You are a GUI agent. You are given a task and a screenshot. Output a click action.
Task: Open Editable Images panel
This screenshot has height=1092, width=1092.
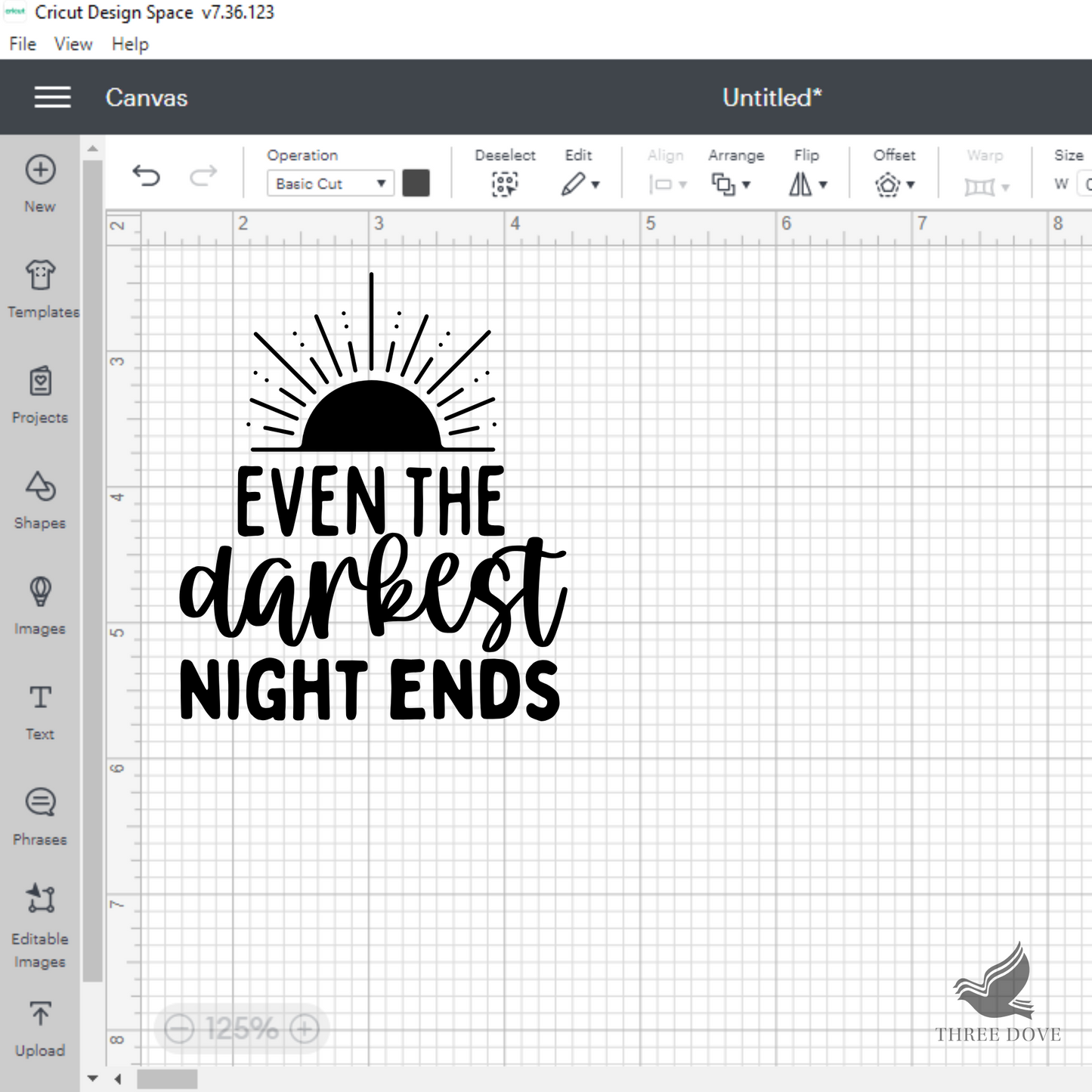tap(40, 926)
